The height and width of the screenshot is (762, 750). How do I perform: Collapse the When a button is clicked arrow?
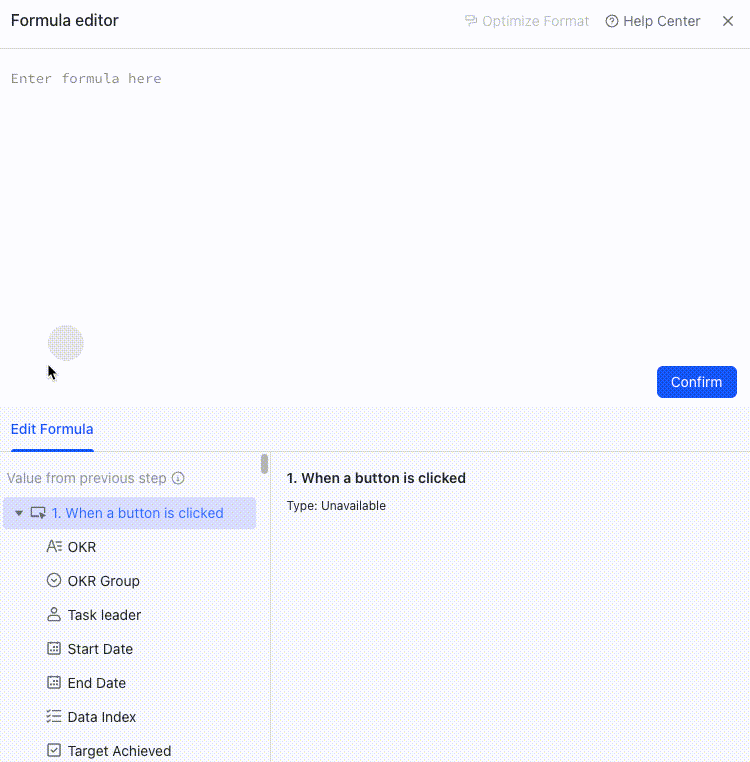(19, 513)
